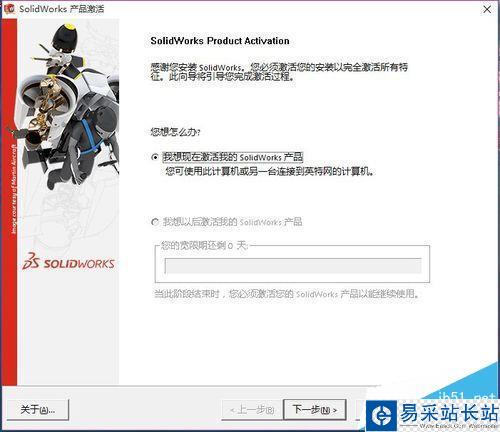Click the < 上一步(B) button
Screen dimensions: 500x432
tap(252, 409)
